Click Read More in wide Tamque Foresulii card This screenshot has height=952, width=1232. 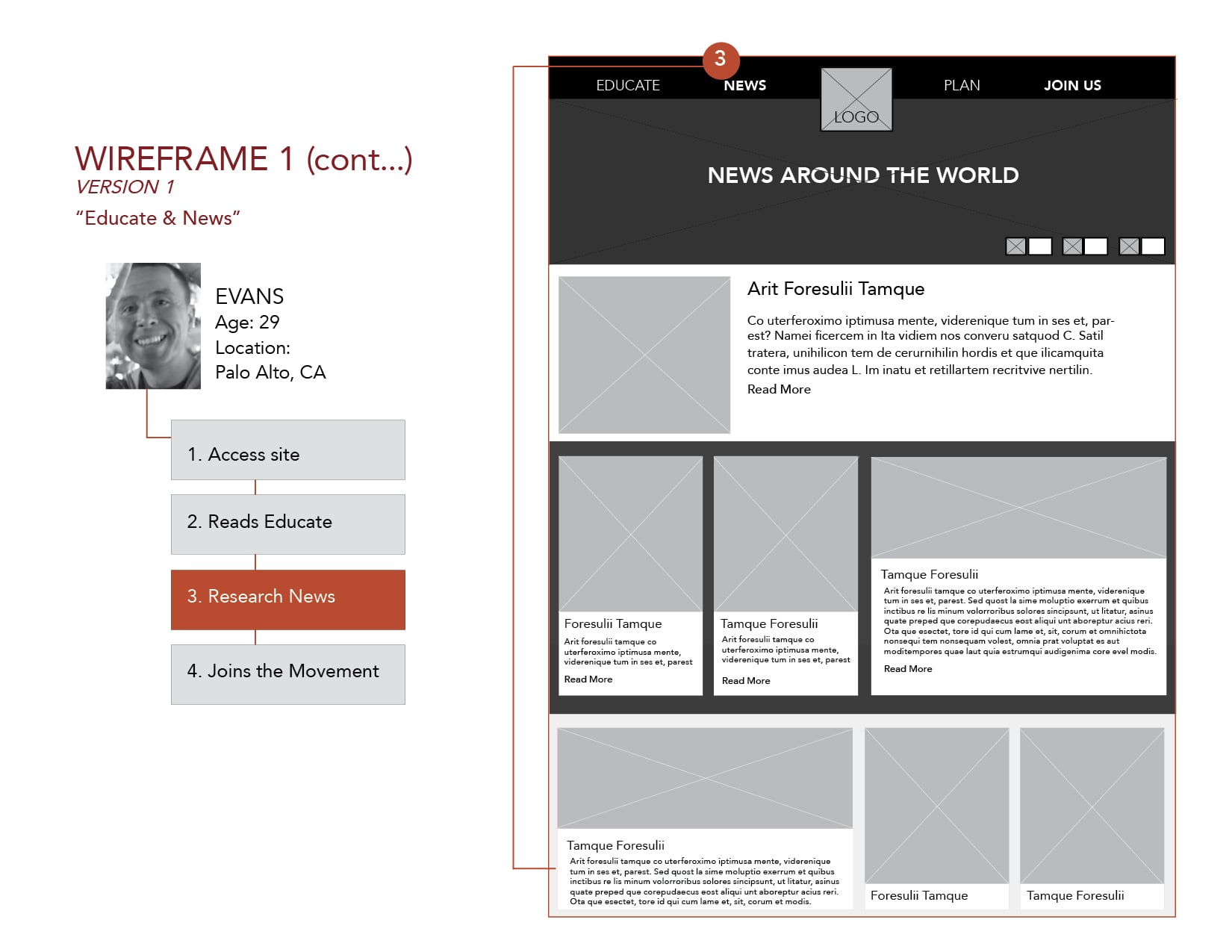(907, 669)
